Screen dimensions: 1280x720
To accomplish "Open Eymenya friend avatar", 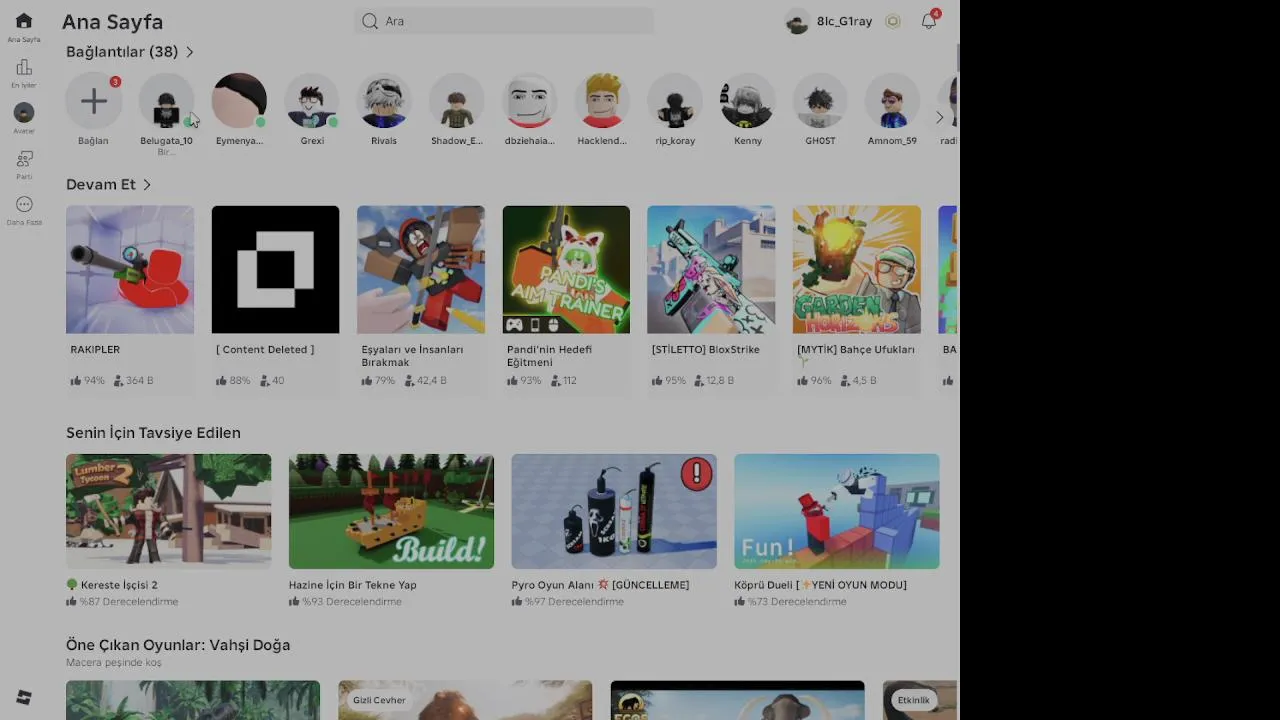I will click(x=239, y=100).
